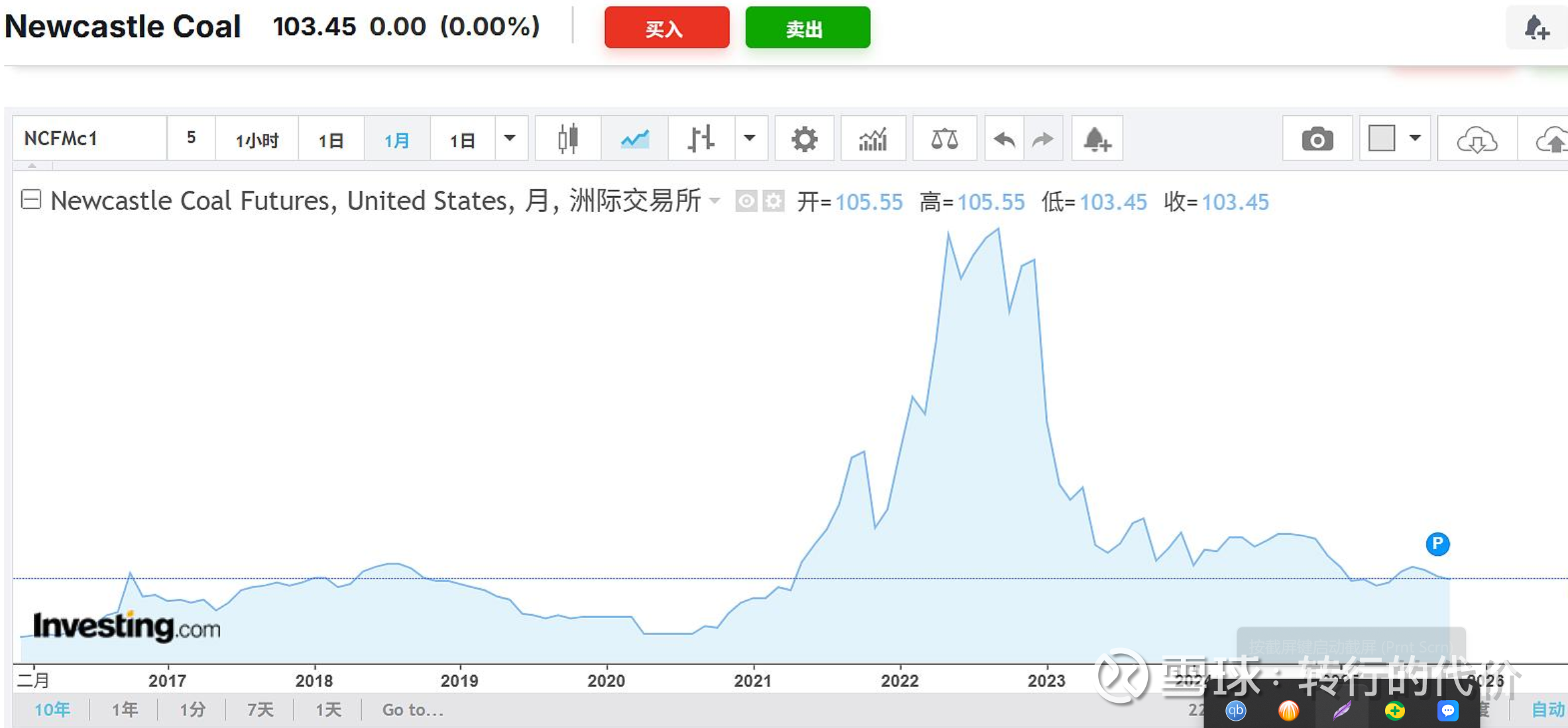Add chart alert via toolbar bell icon

[x=1097, y=139]
